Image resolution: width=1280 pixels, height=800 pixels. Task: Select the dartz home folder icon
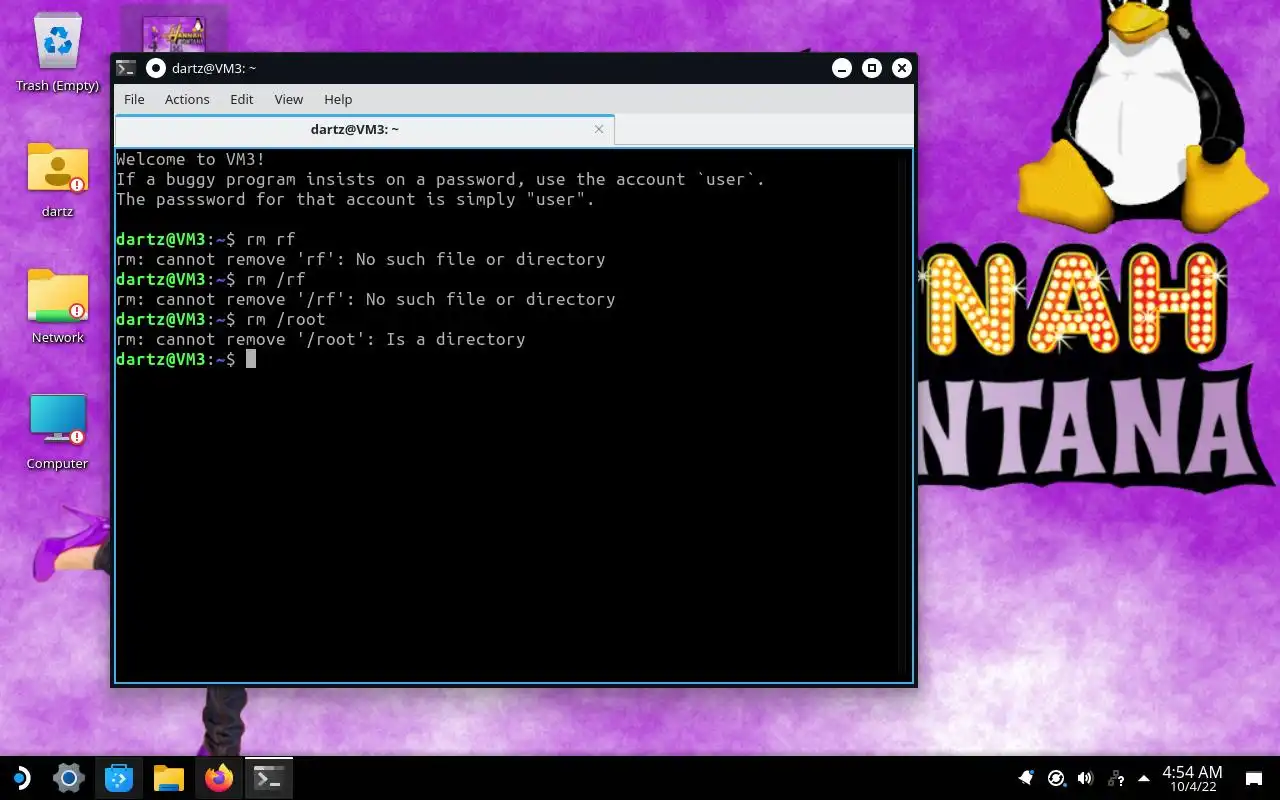pyautogui.click(x=58, y=178)
